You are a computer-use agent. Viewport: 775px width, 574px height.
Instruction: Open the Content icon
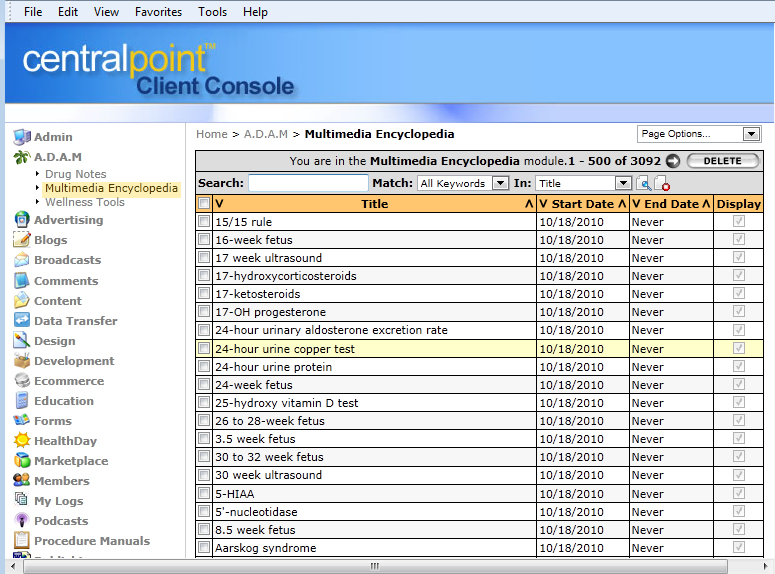pos(22,301)
